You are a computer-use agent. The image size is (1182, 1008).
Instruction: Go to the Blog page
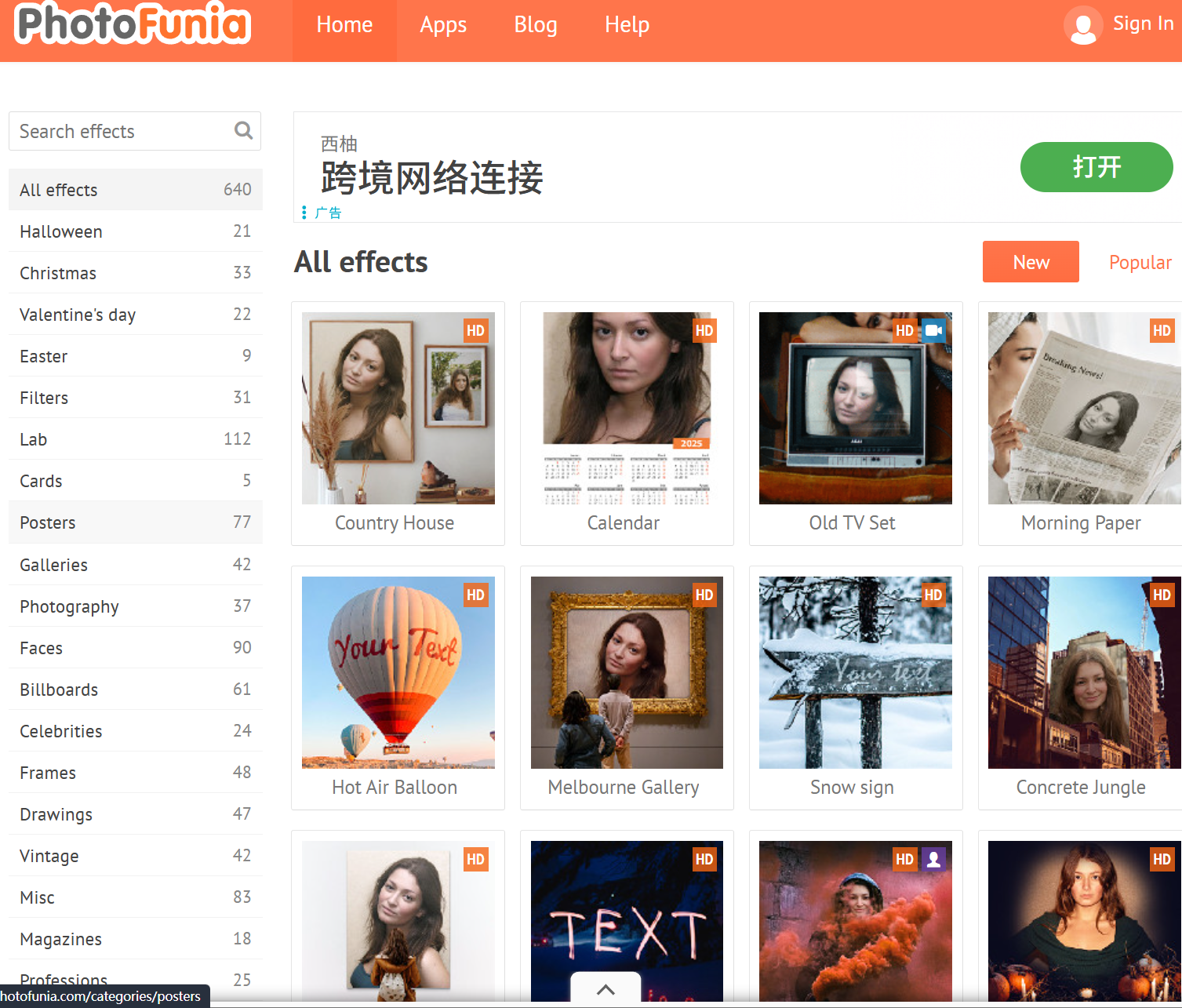[x=536, y=25]
